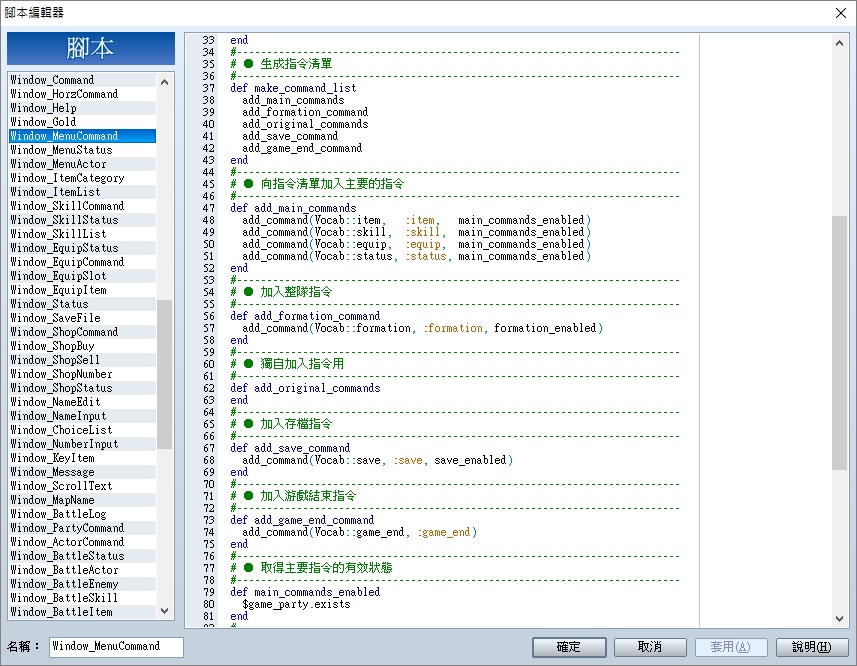Select Window_Status script
Screen dimensions: 857x666
(x=83, y=304)
